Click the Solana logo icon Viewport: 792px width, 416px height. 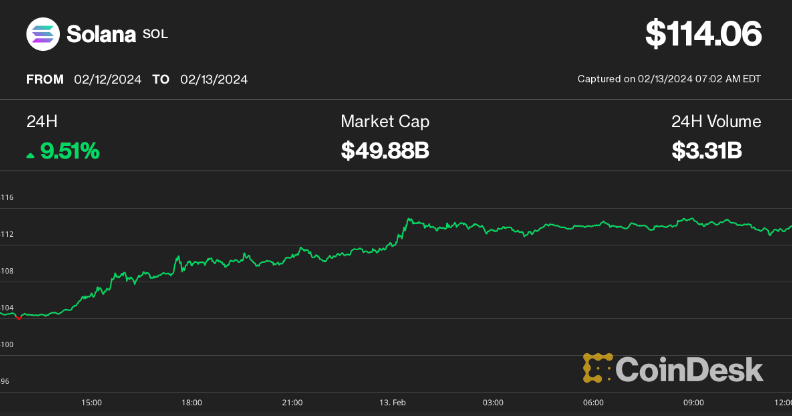[x=43, y=34]
